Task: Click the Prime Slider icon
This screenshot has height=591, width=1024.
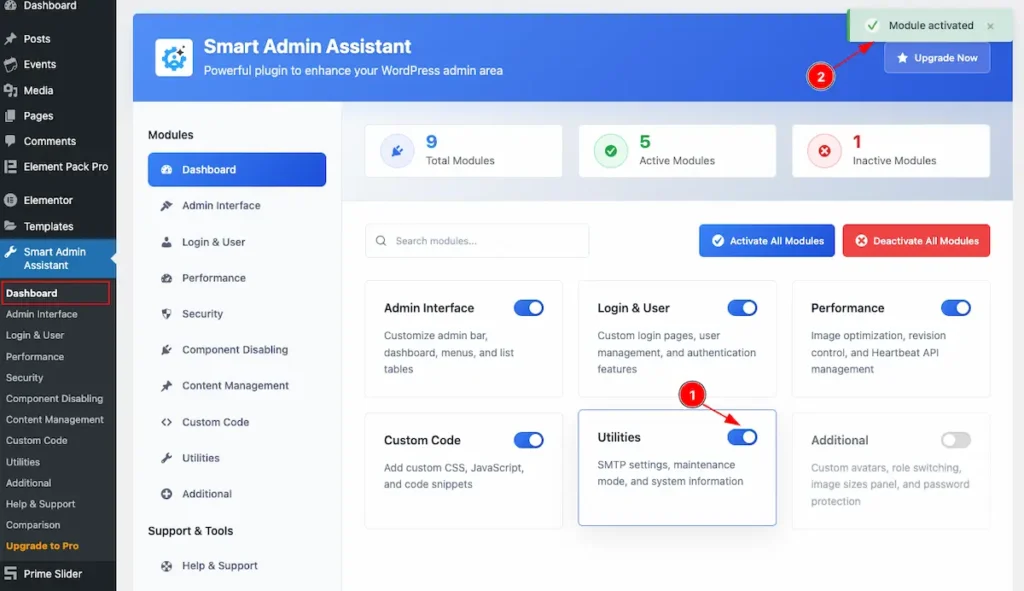Action: tap(10, 573)
